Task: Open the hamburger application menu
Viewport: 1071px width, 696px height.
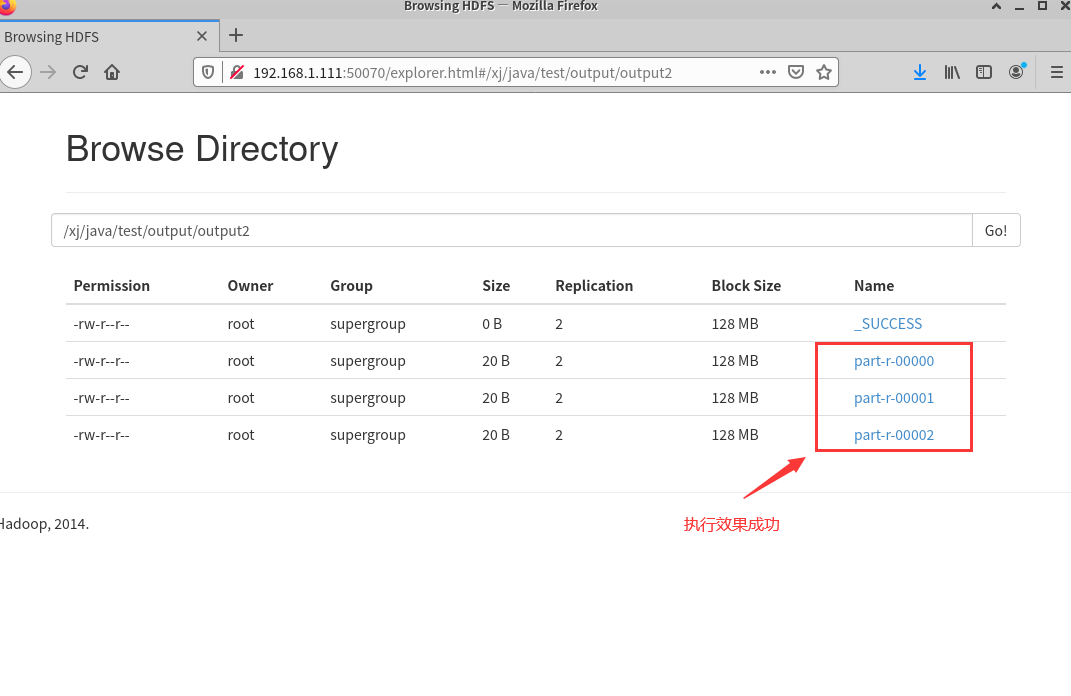Action: tap(1055, 72)
